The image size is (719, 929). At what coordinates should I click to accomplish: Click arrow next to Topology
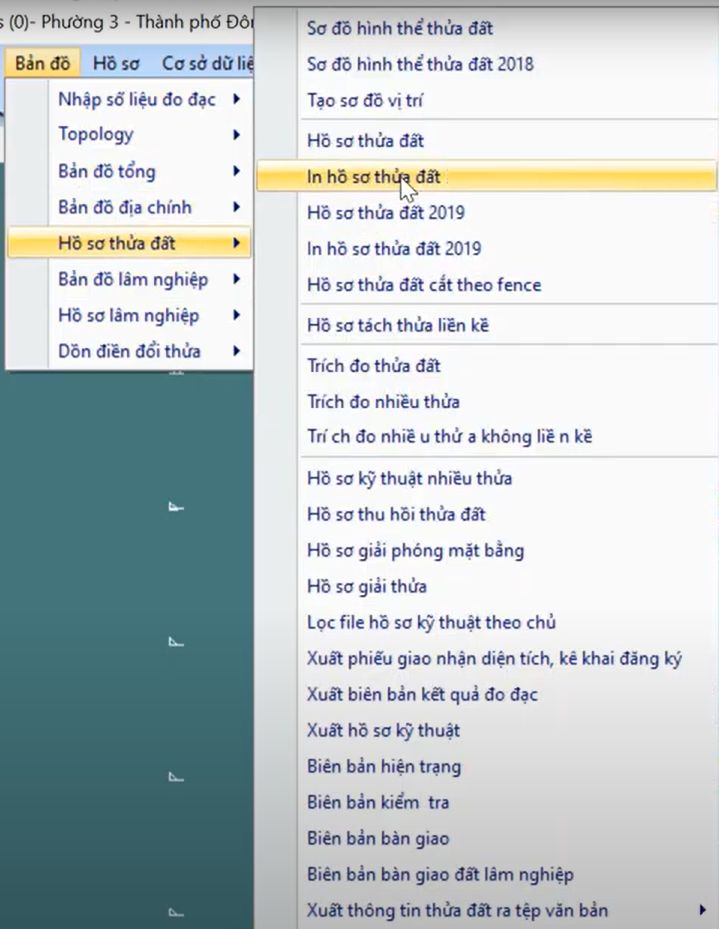point(236,135)
